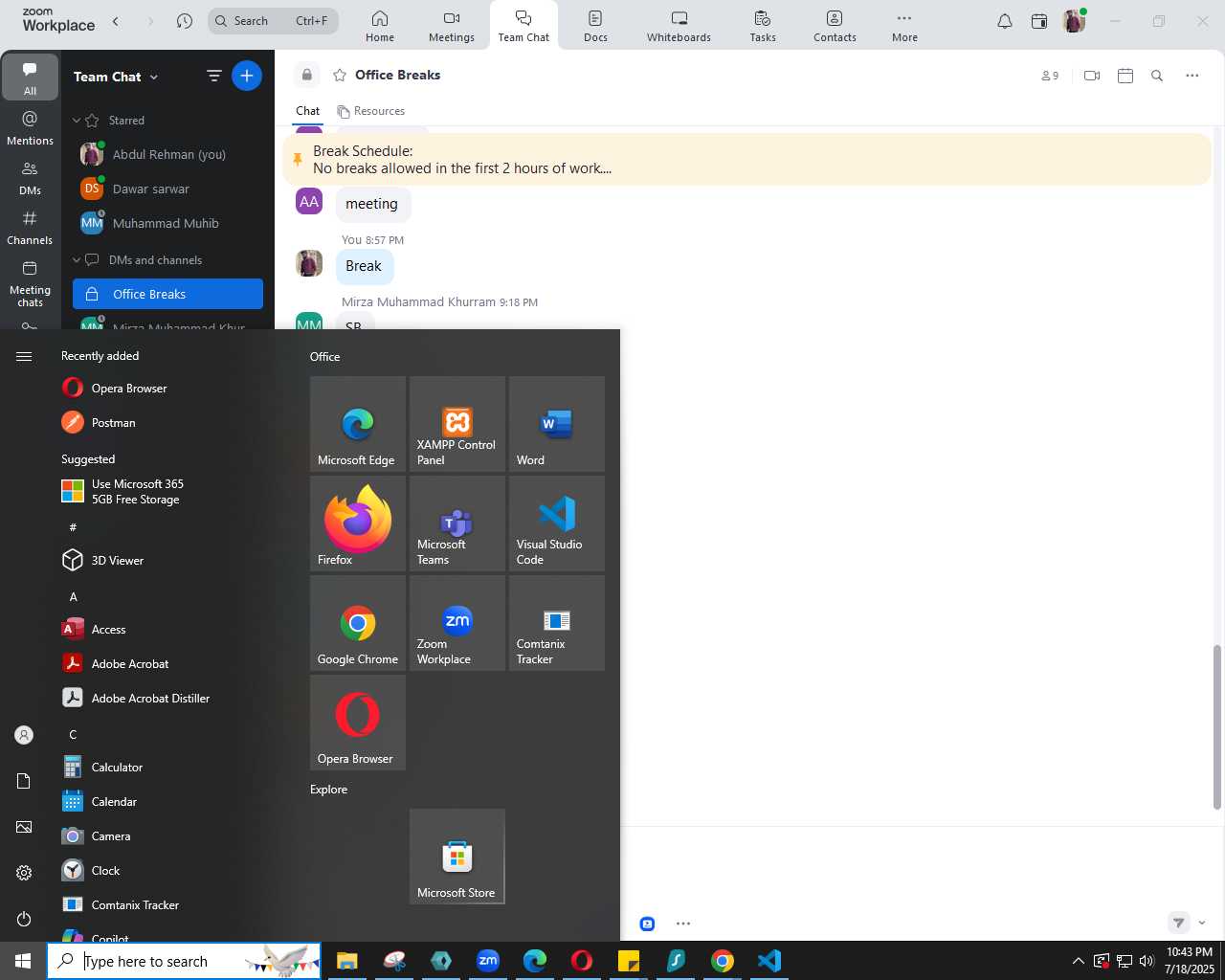The image size is (1225, 980).
Task: View channel members count 9
Action: (1050, 76)
